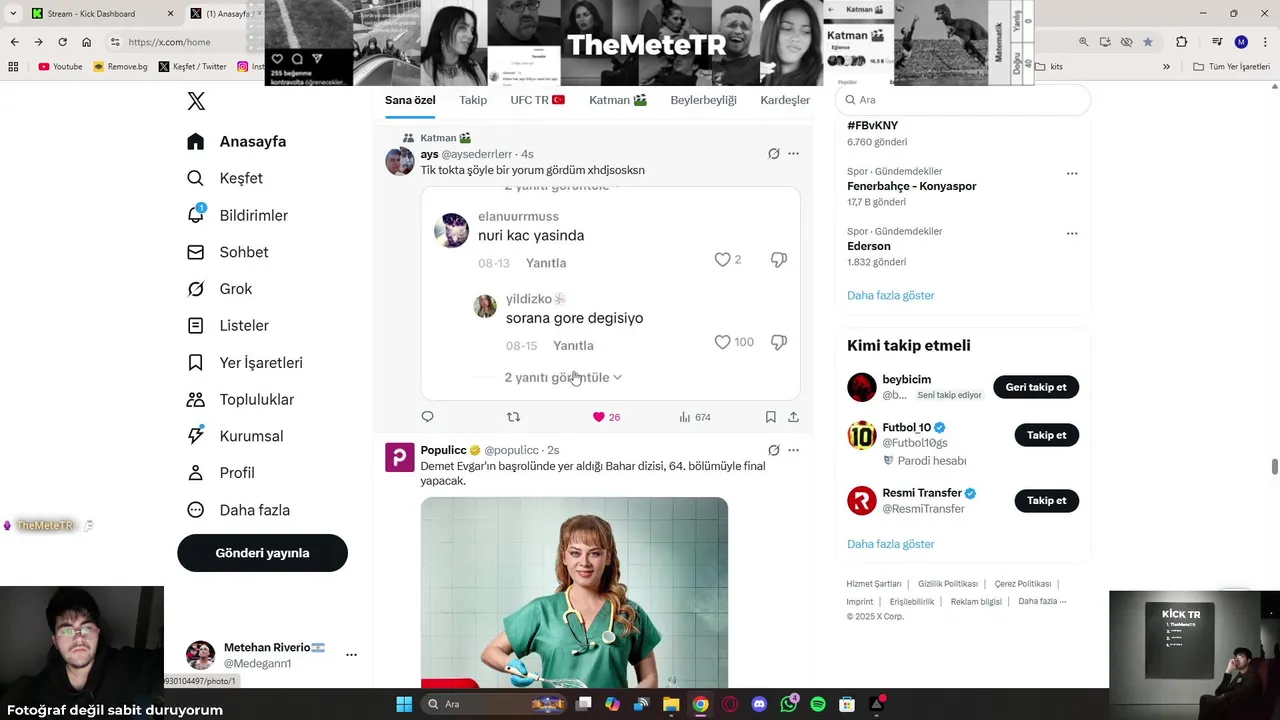Screen dimensions: 1280x720
Task: Click Geri takip et for beybicim
Action: (1036, 387)
